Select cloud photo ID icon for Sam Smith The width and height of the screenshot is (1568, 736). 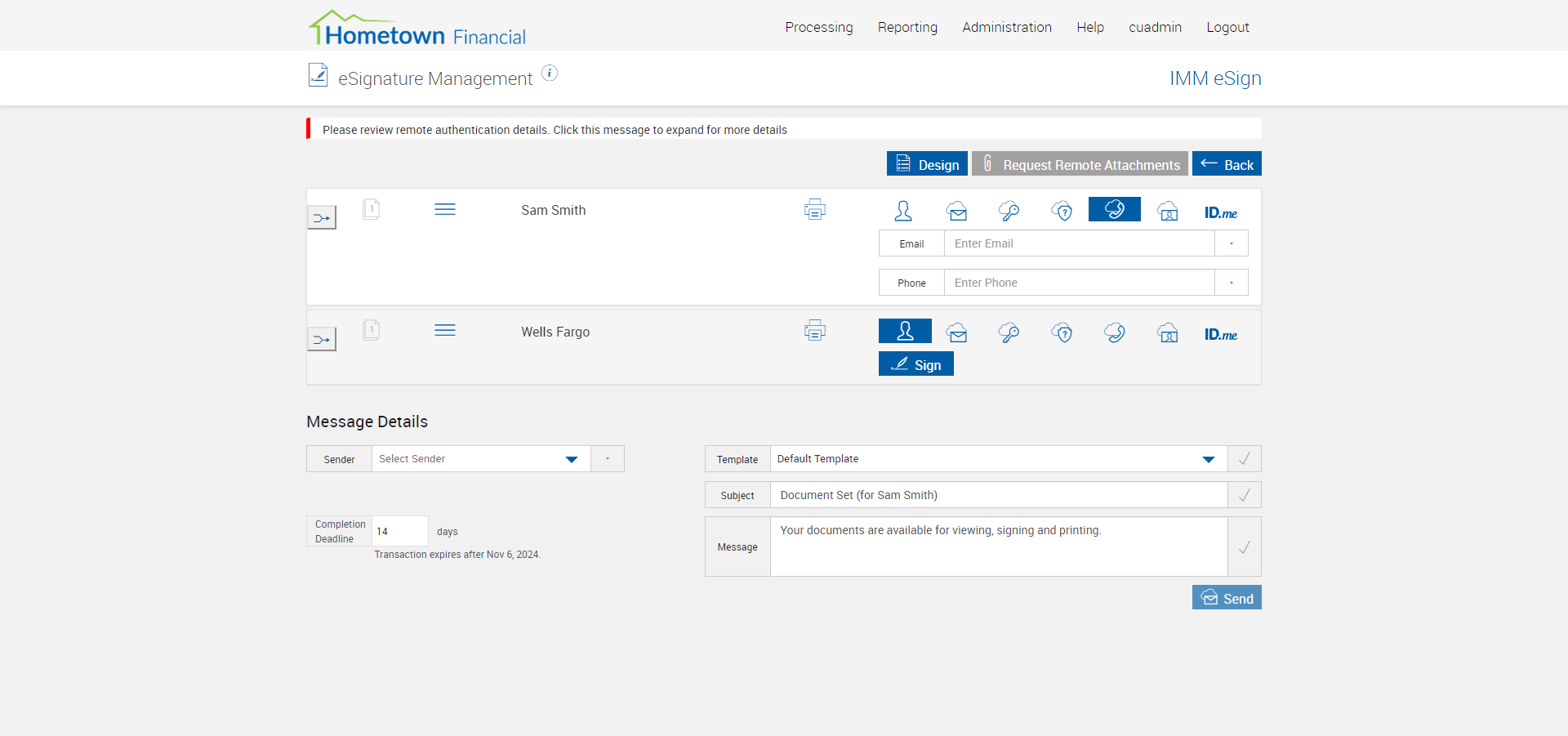pyautogui.click(x=1168, y=211)
